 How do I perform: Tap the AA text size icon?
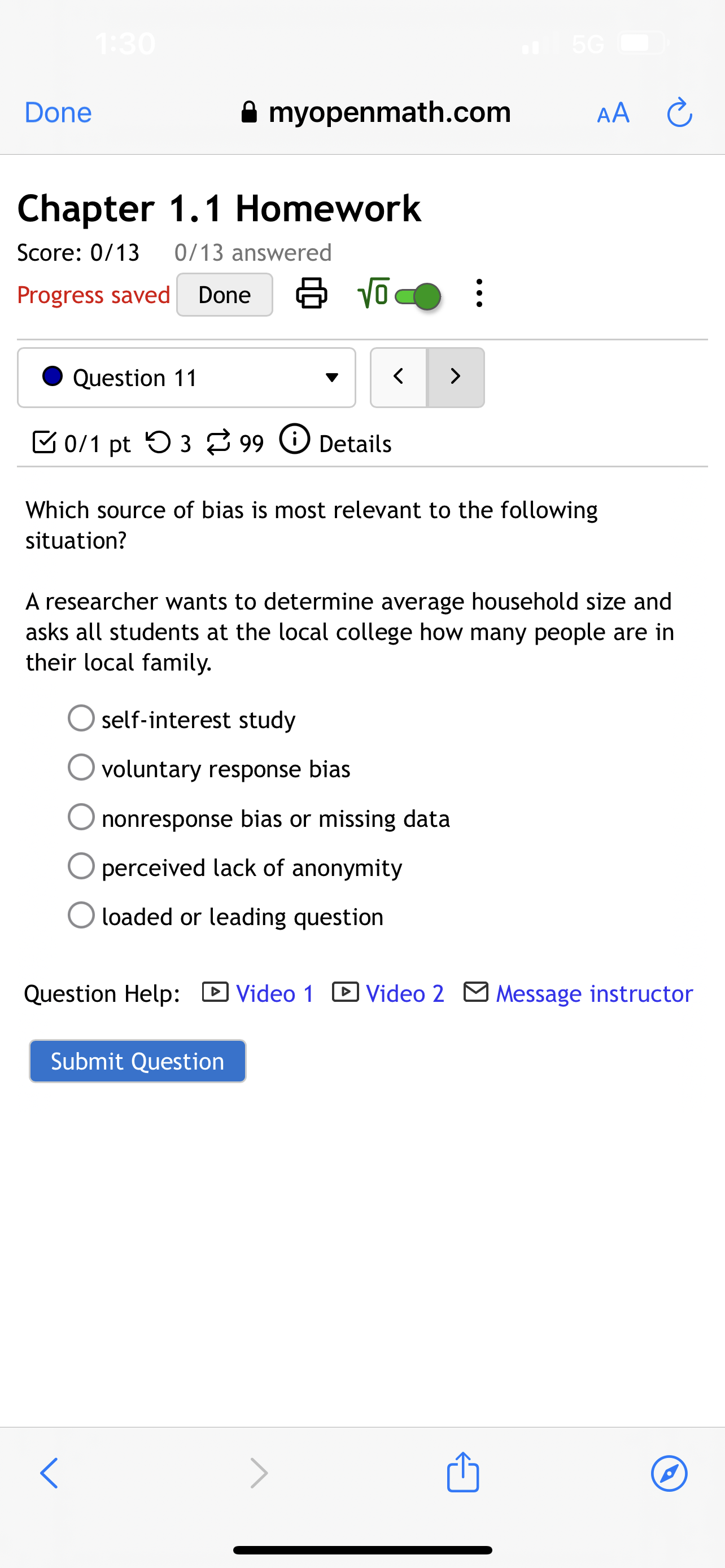pos(613,113)
